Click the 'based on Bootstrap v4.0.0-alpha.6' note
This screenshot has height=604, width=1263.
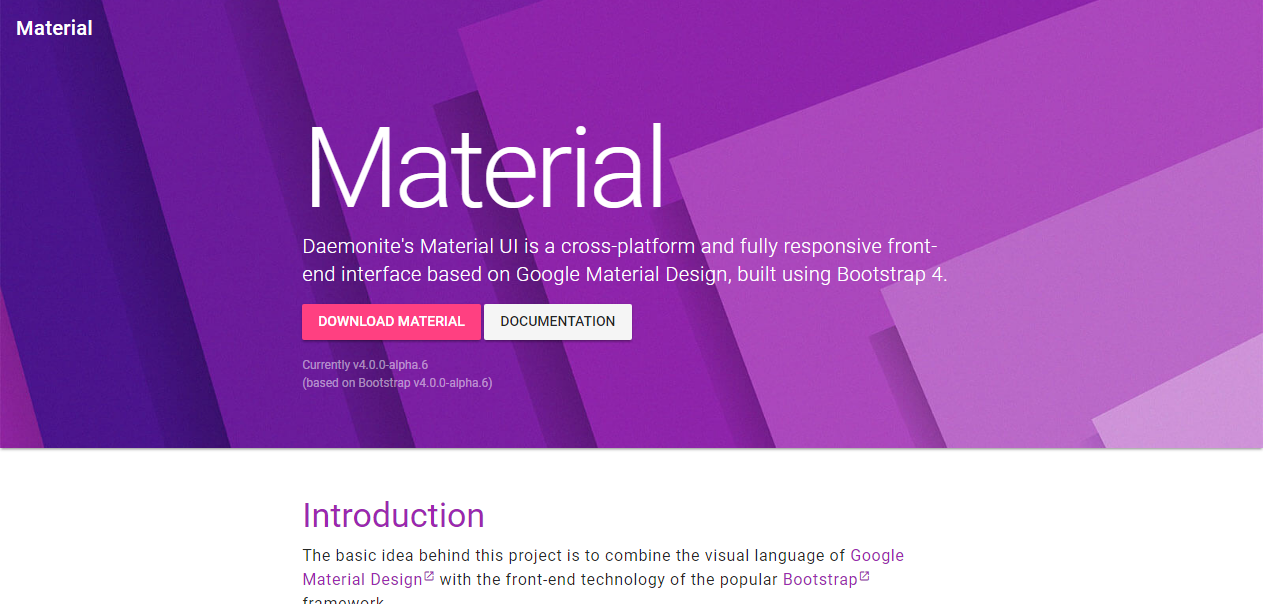pos(397,383)
